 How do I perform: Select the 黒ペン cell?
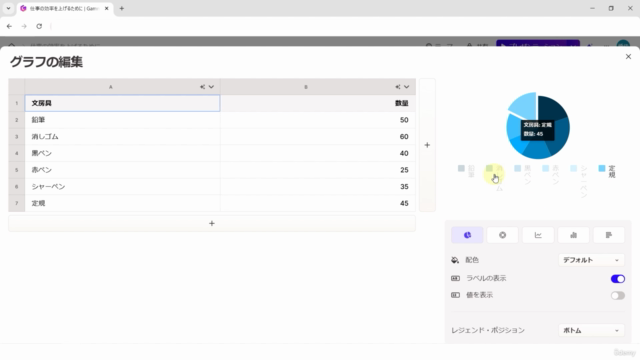(x=122, y=153)
